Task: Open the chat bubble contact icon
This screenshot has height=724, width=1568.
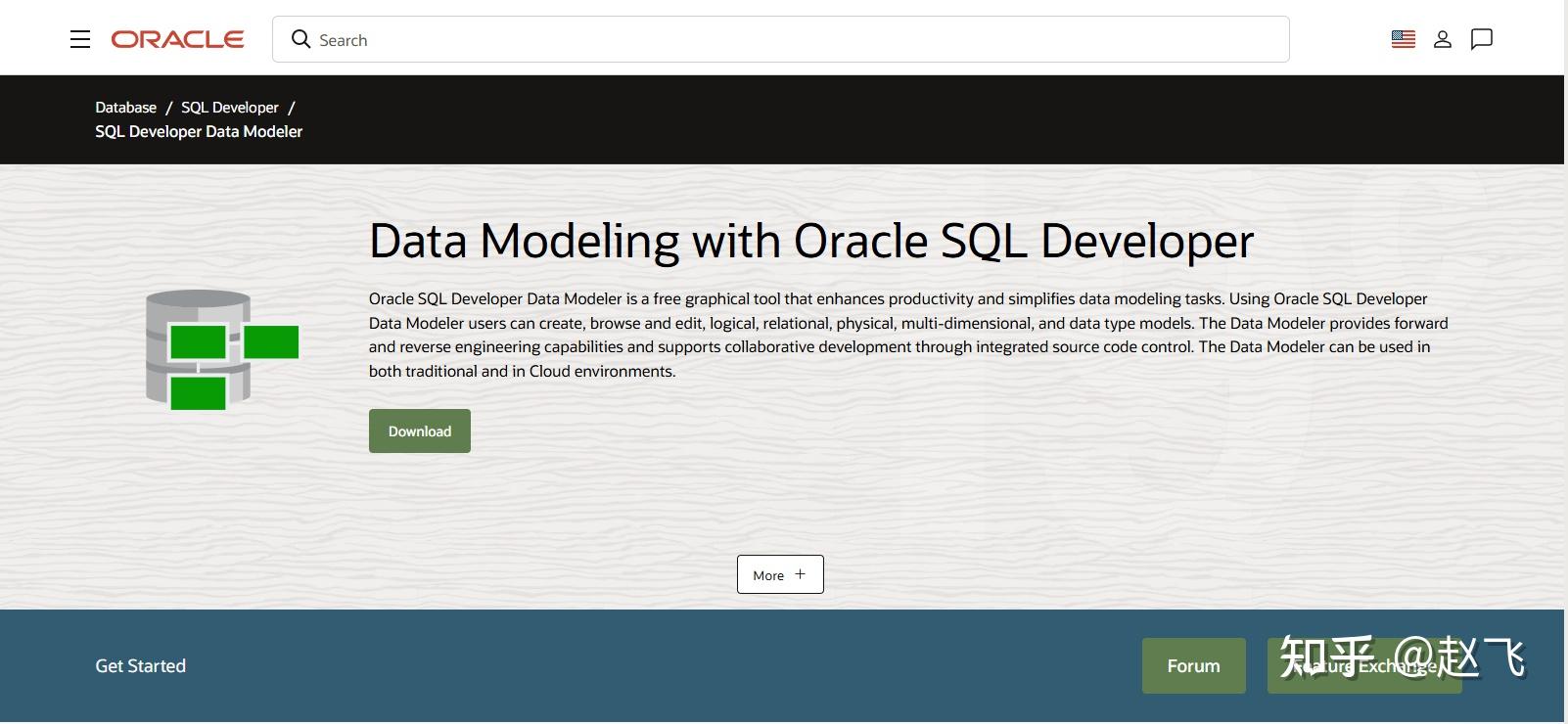Action: 1482,39
